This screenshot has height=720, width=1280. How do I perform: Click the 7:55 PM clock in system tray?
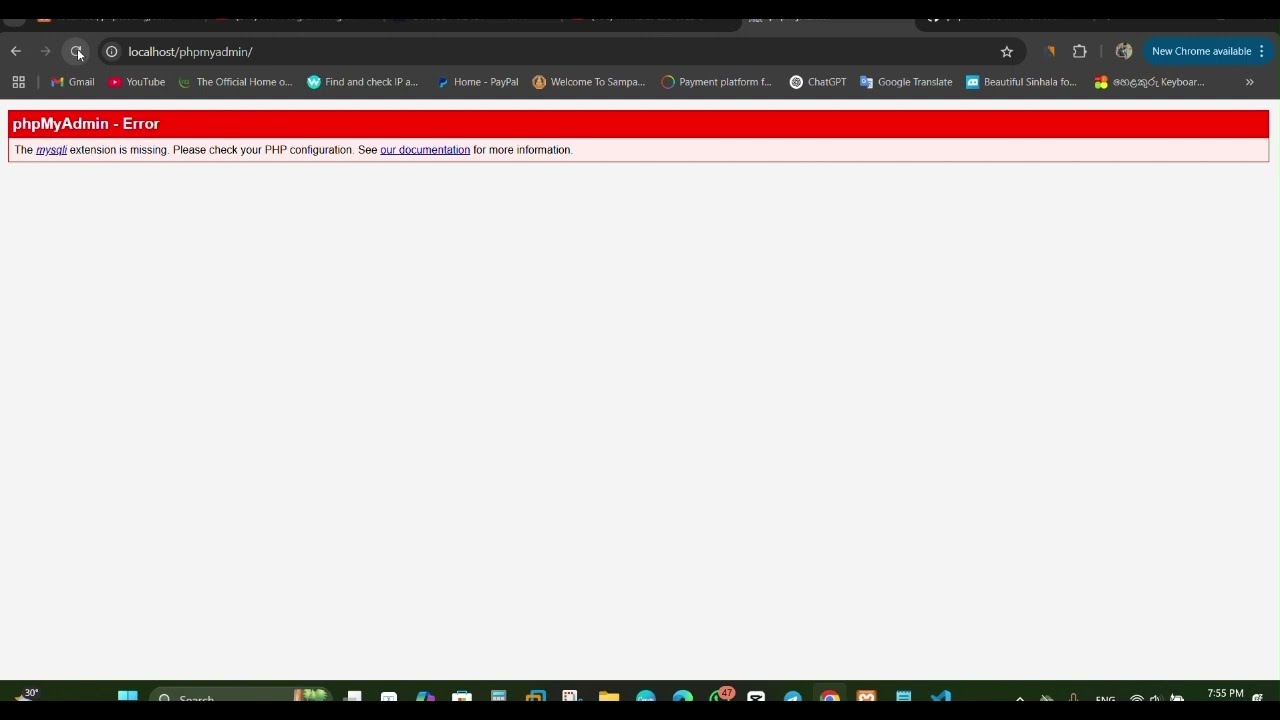click(1225, 694)
